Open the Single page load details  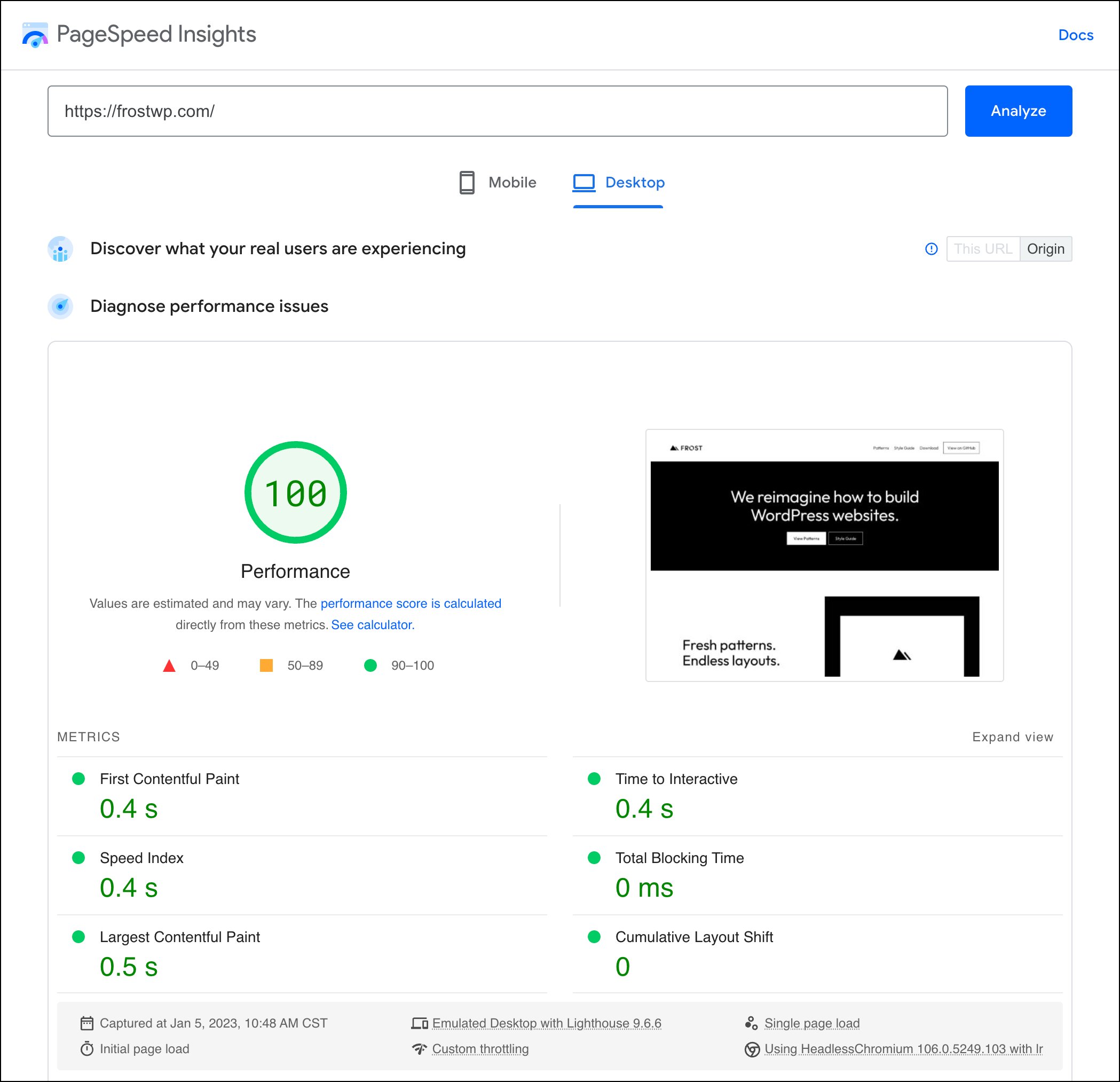(811, 1023)
